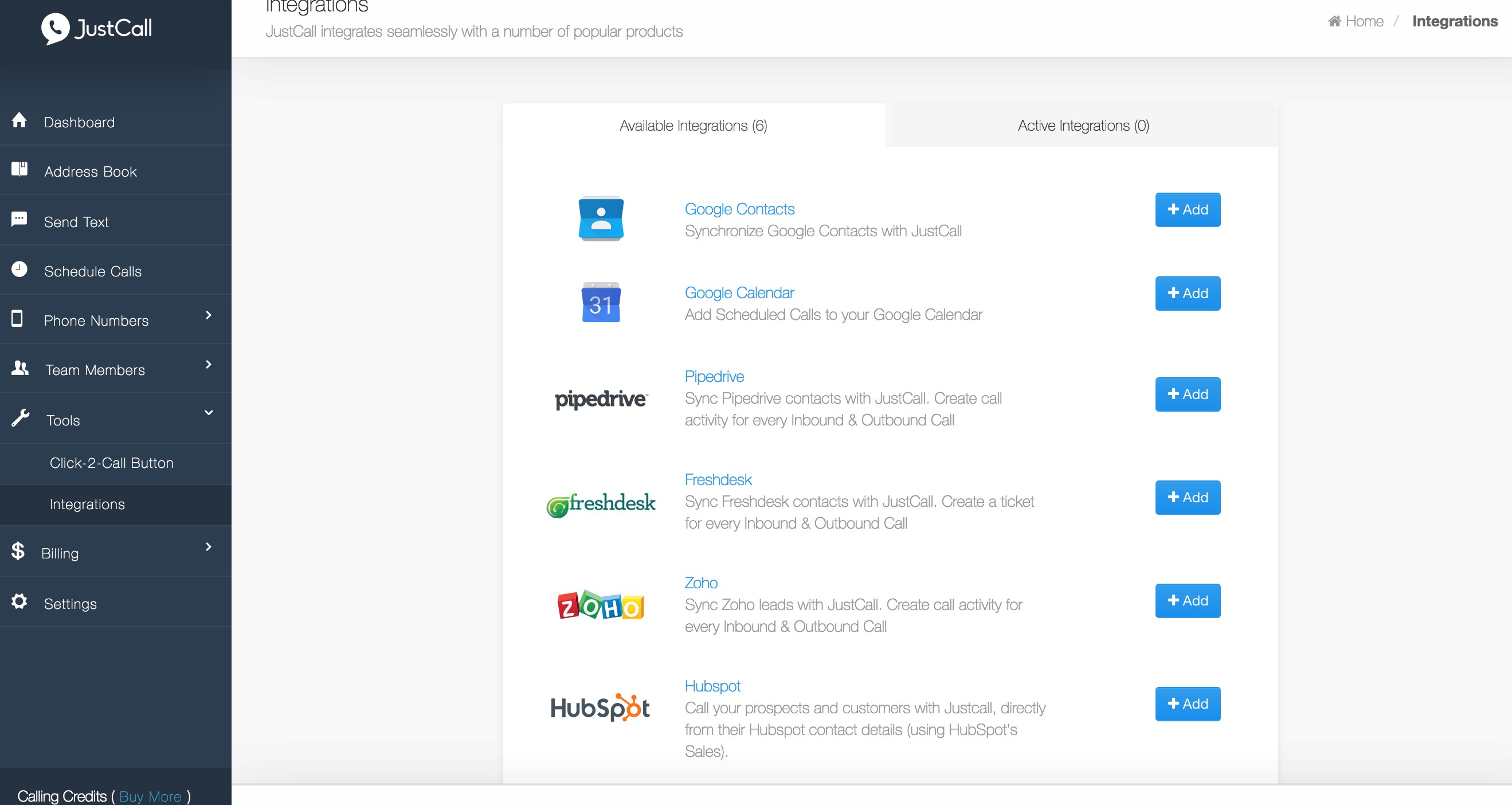This screenshot has height=805, width=1512.
Task: Click the Schedule Calls clock icon
Action: click(19, 269)
